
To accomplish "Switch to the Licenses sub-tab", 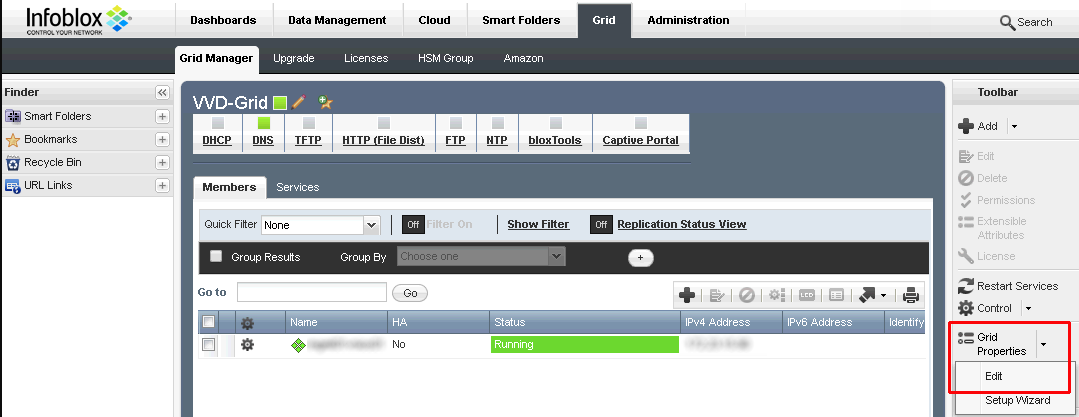I will pyautogui.click(x=366, y=58).
